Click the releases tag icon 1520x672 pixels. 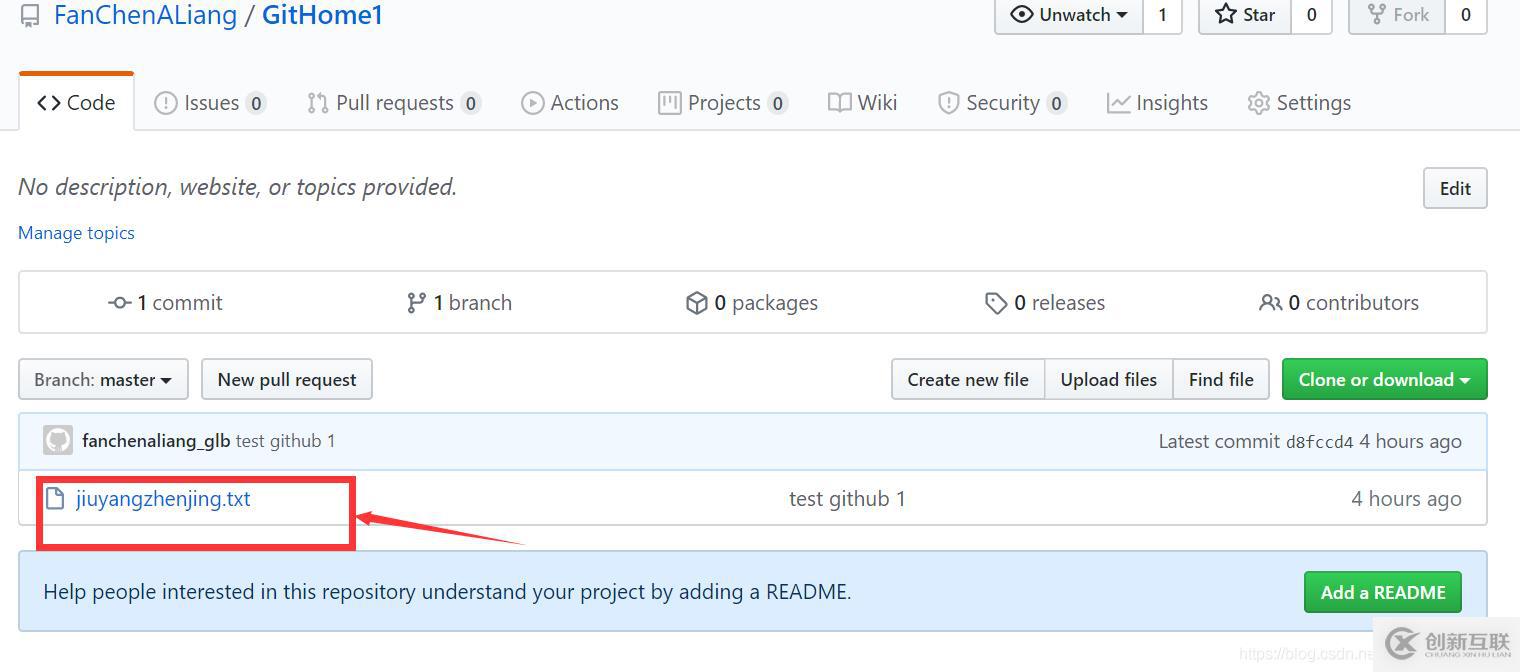coord(996,303)
